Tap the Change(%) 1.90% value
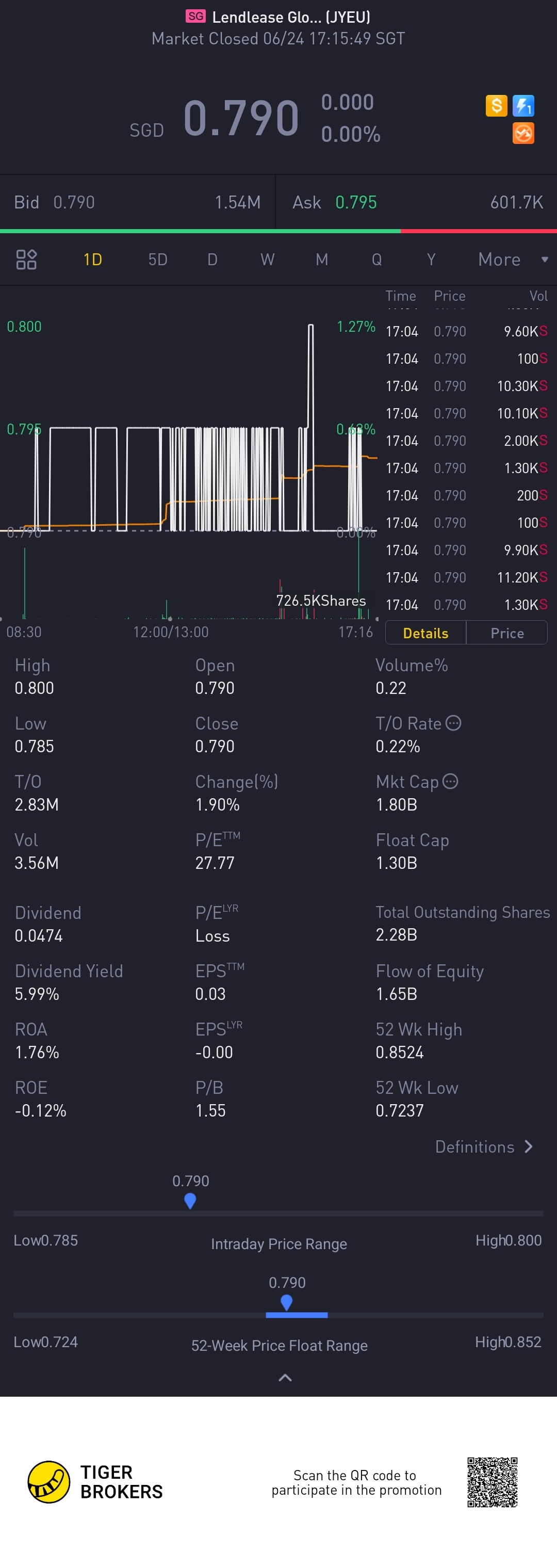The height and width of the screenshot is (1568, 557). pos(217,805)
